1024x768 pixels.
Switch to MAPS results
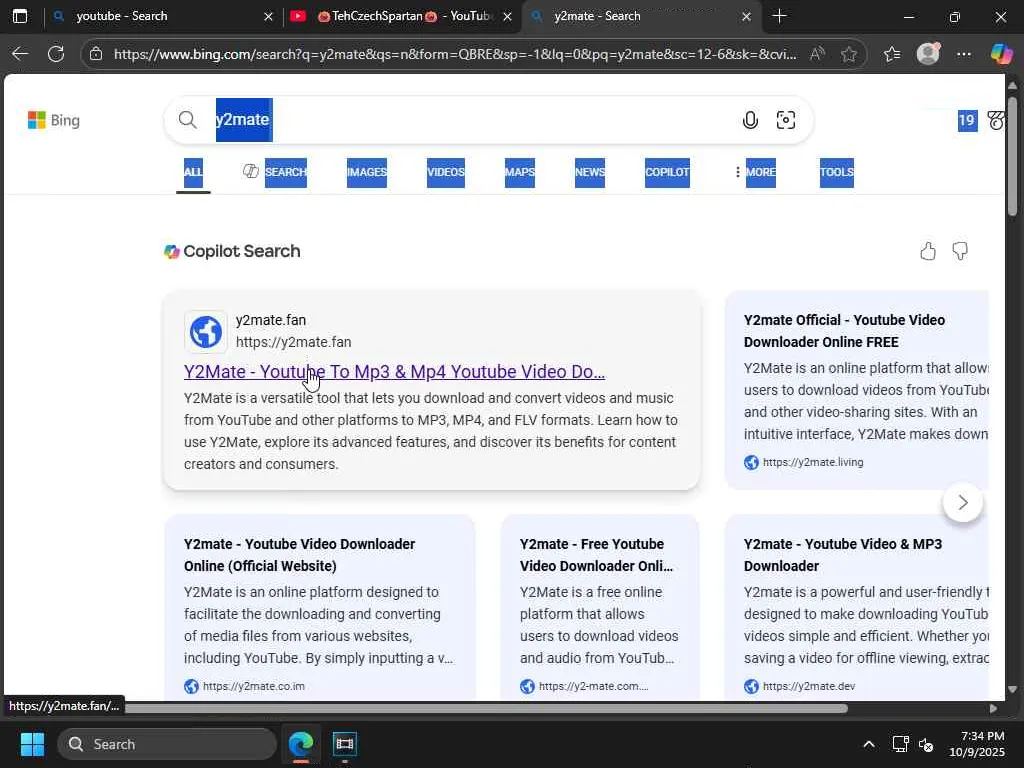tap(520, 172)
